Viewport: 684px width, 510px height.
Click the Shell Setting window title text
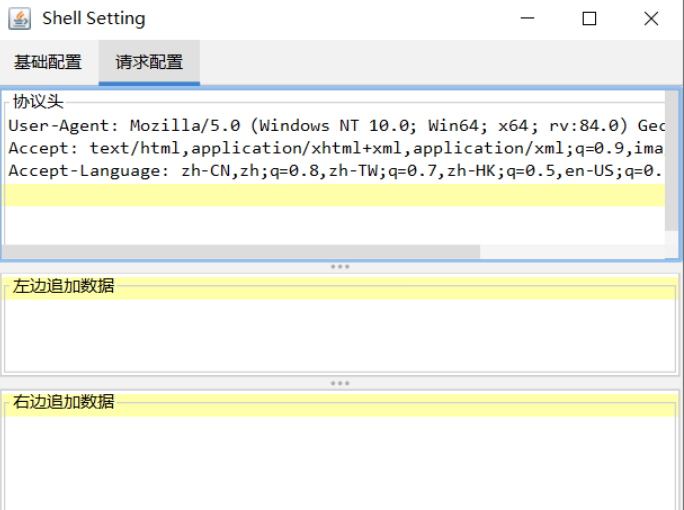pyautogui.click(x=93, y=18)
